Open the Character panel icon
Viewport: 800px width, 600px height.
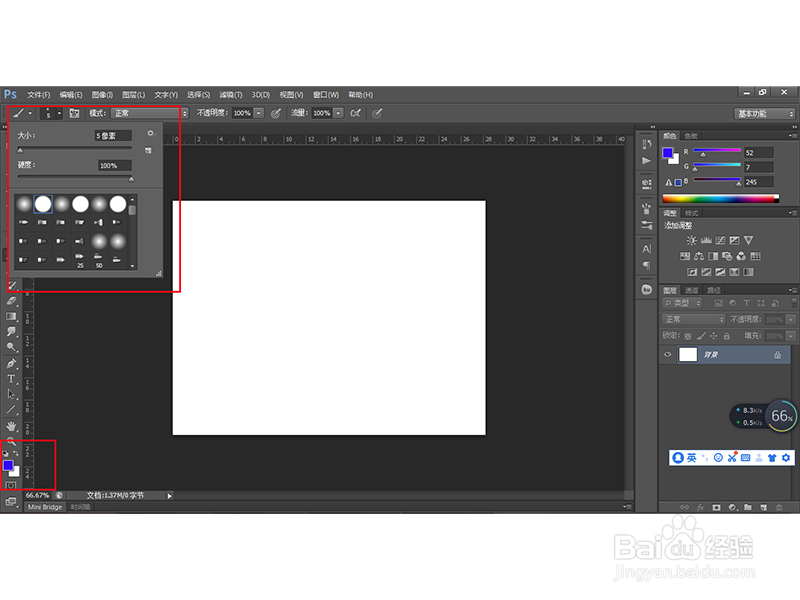click(646, 249)
